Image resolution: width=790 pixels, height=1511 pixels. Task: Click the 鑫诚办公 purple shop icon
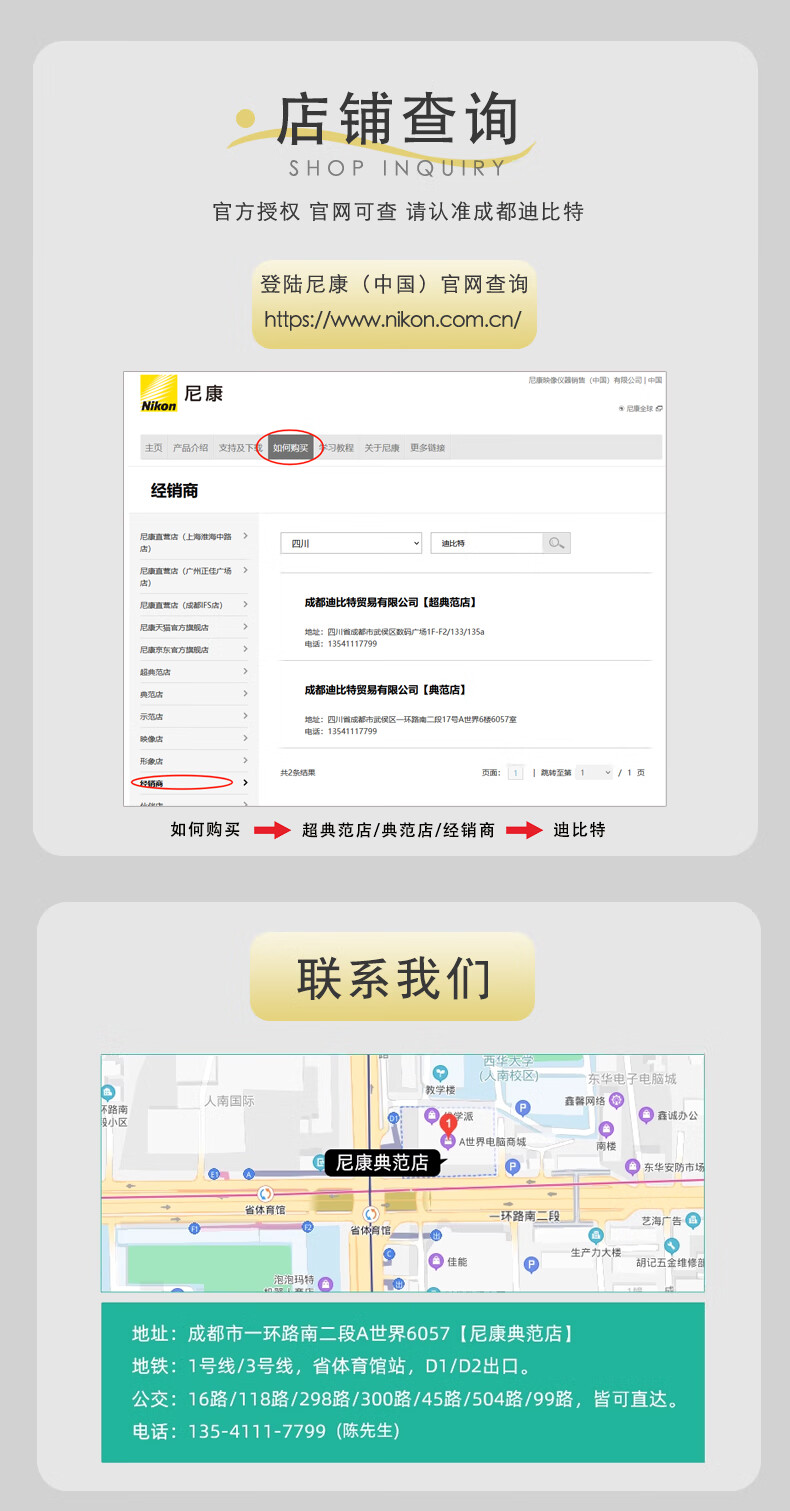point(647,1115)
